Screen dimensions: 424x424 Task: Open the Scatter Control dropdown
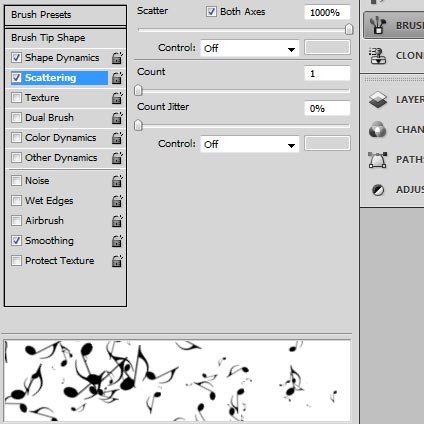tap(250, 49)
